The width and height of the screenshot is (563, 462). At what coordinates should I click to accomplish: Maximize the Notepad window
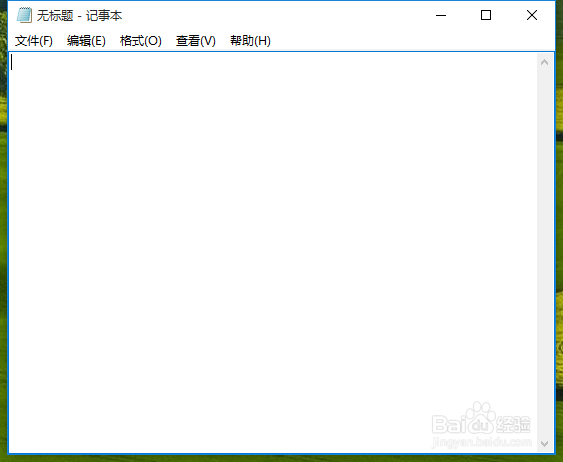[x=486, y=15]
